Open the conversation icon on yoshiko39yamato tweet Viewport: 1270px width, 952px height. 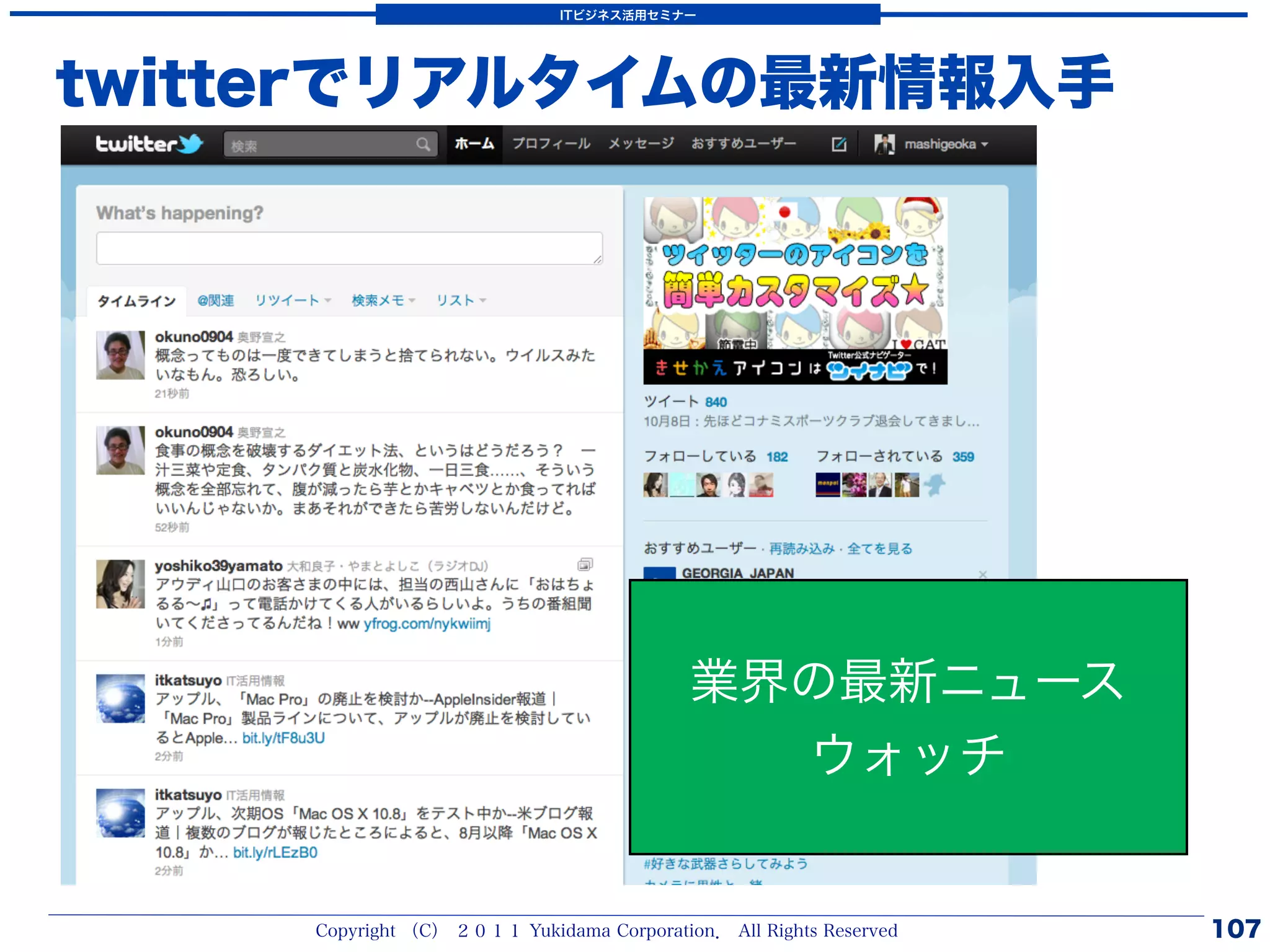(x=585, y=565)
